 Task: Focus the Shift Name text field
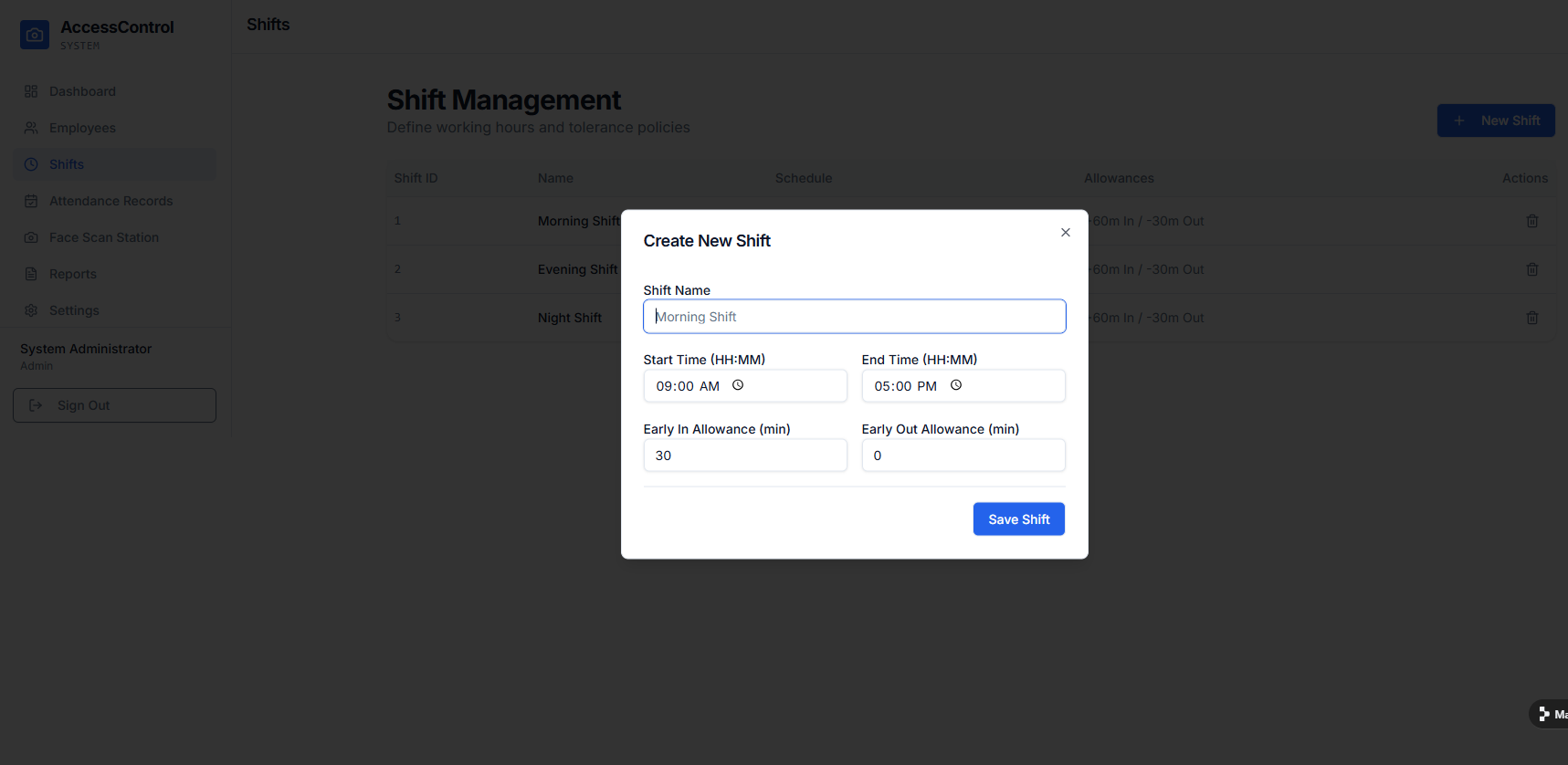coord(854,317)
